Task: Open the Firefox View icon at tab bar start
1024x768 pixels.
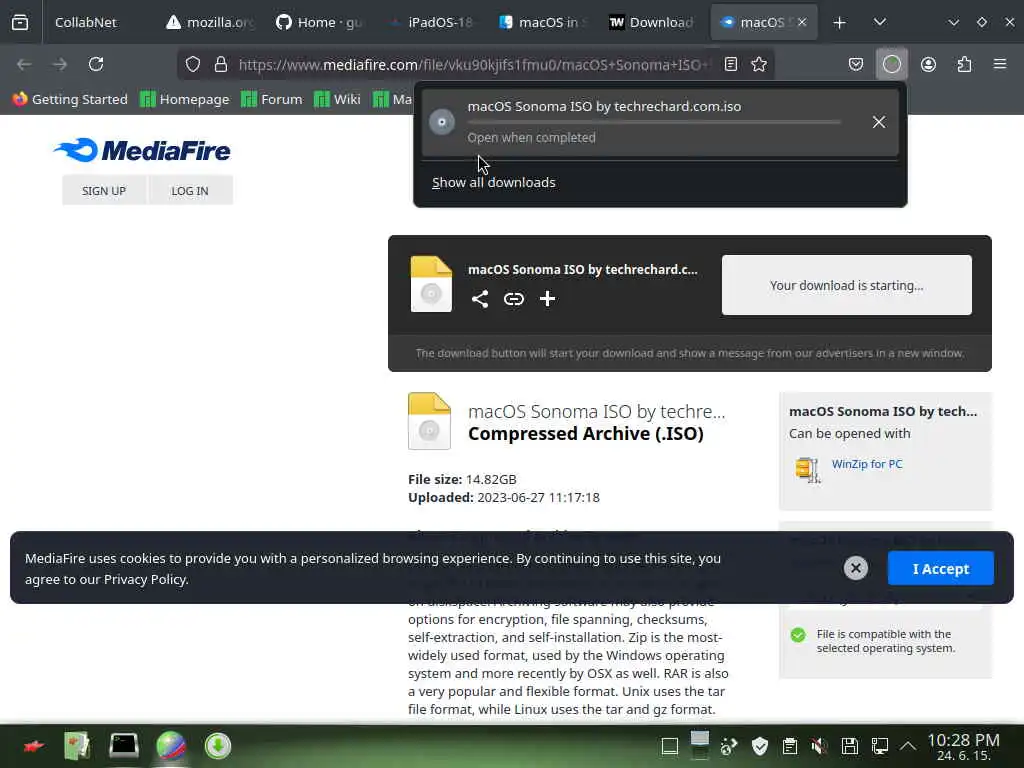Action: (x=20, y=22)
